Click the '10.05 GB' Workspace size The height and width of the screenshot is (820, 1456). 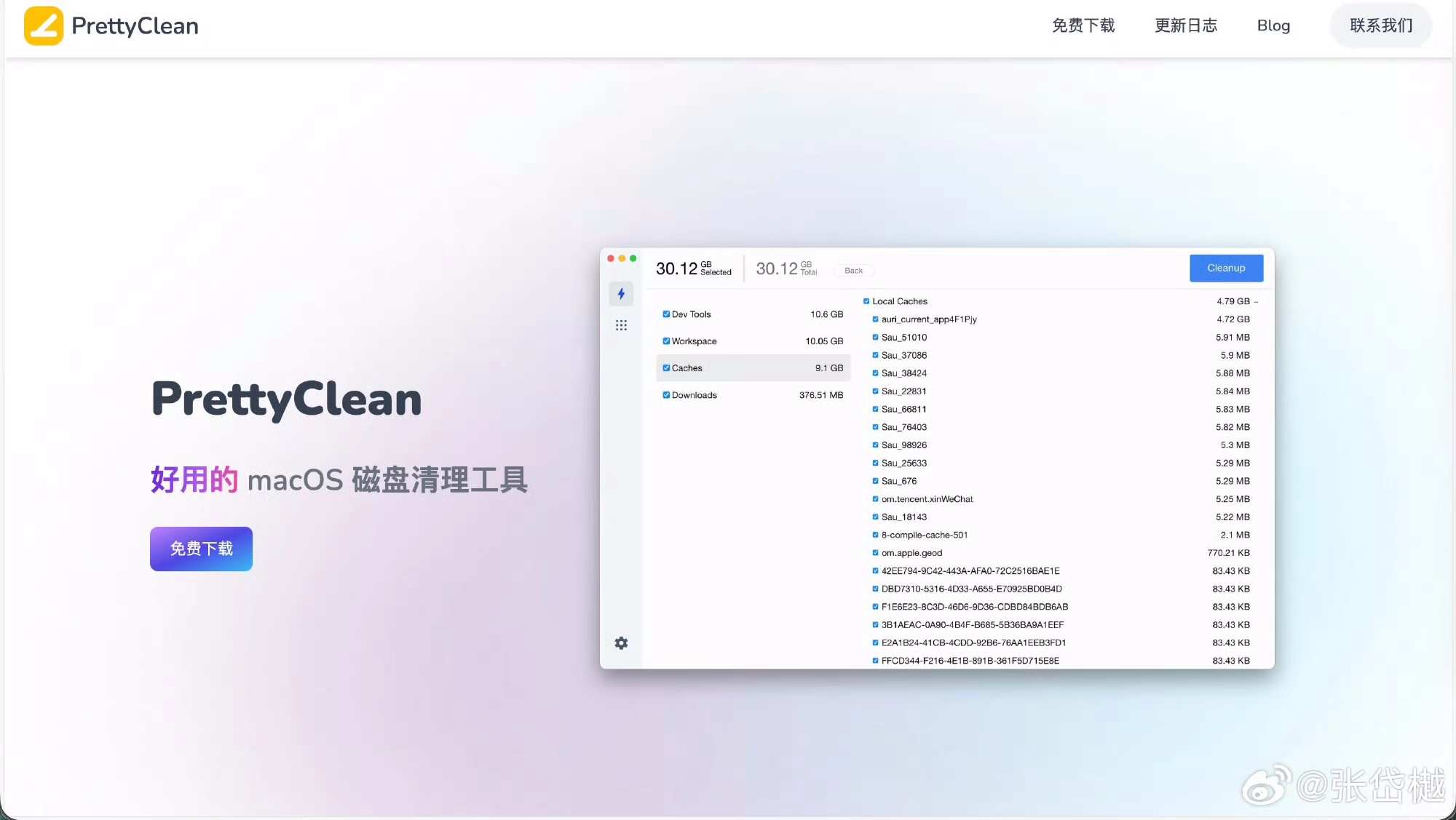[824, 341]
